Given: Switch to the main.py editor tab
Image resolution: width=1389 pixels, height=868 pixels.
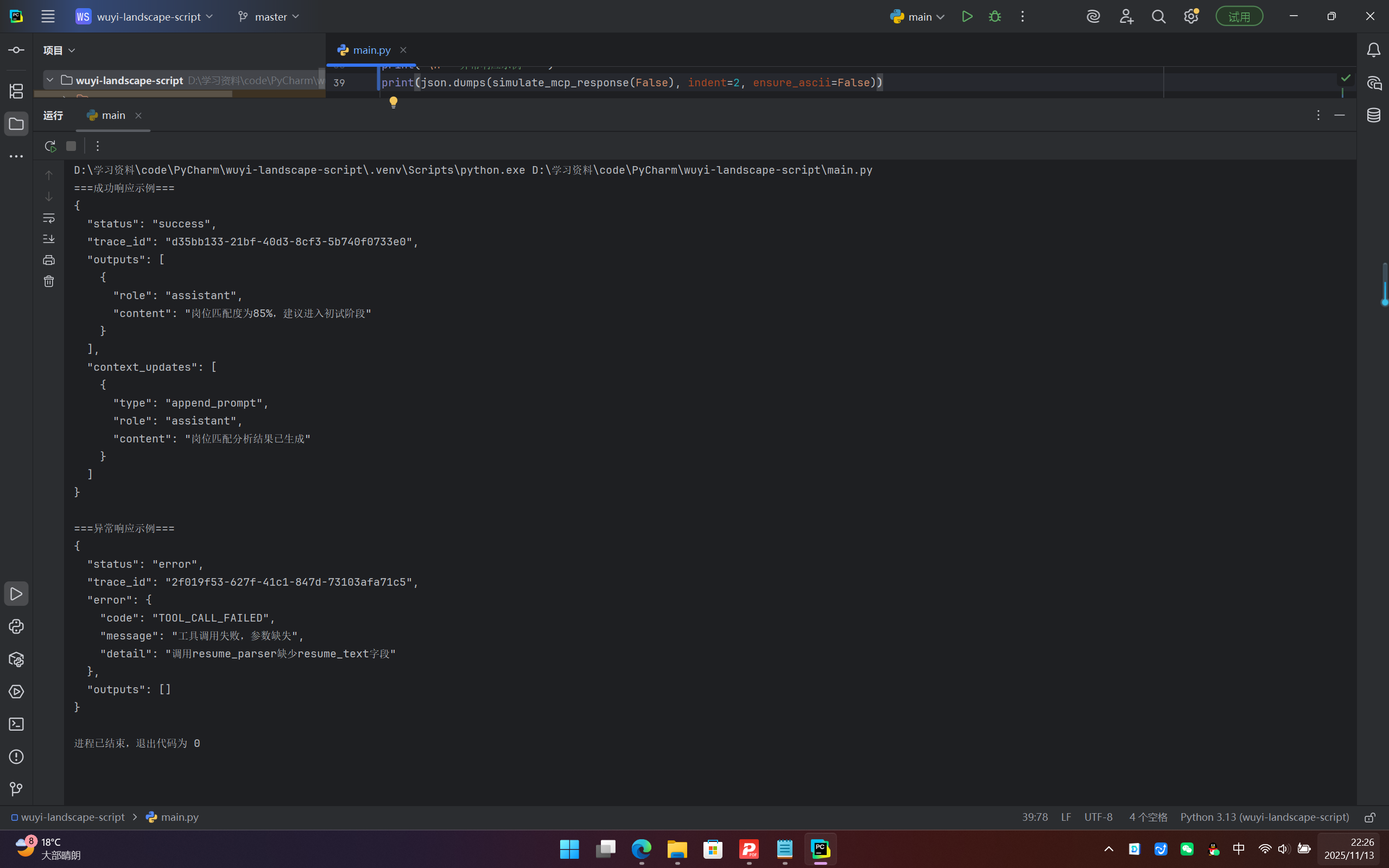Looking at the screenshot, I should (x=371, y=50).
